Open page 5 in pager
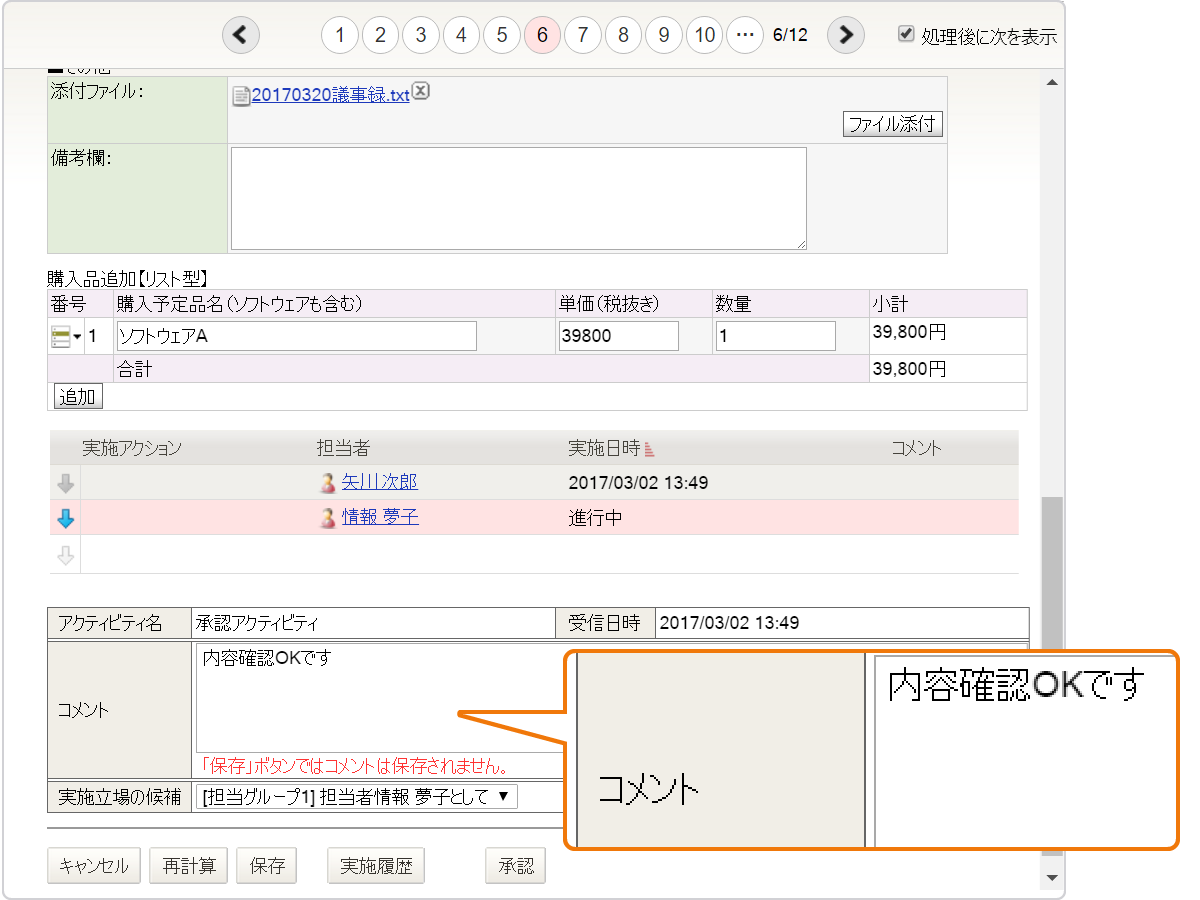Screen dimensions: 1200x900 tap(502, 35)
